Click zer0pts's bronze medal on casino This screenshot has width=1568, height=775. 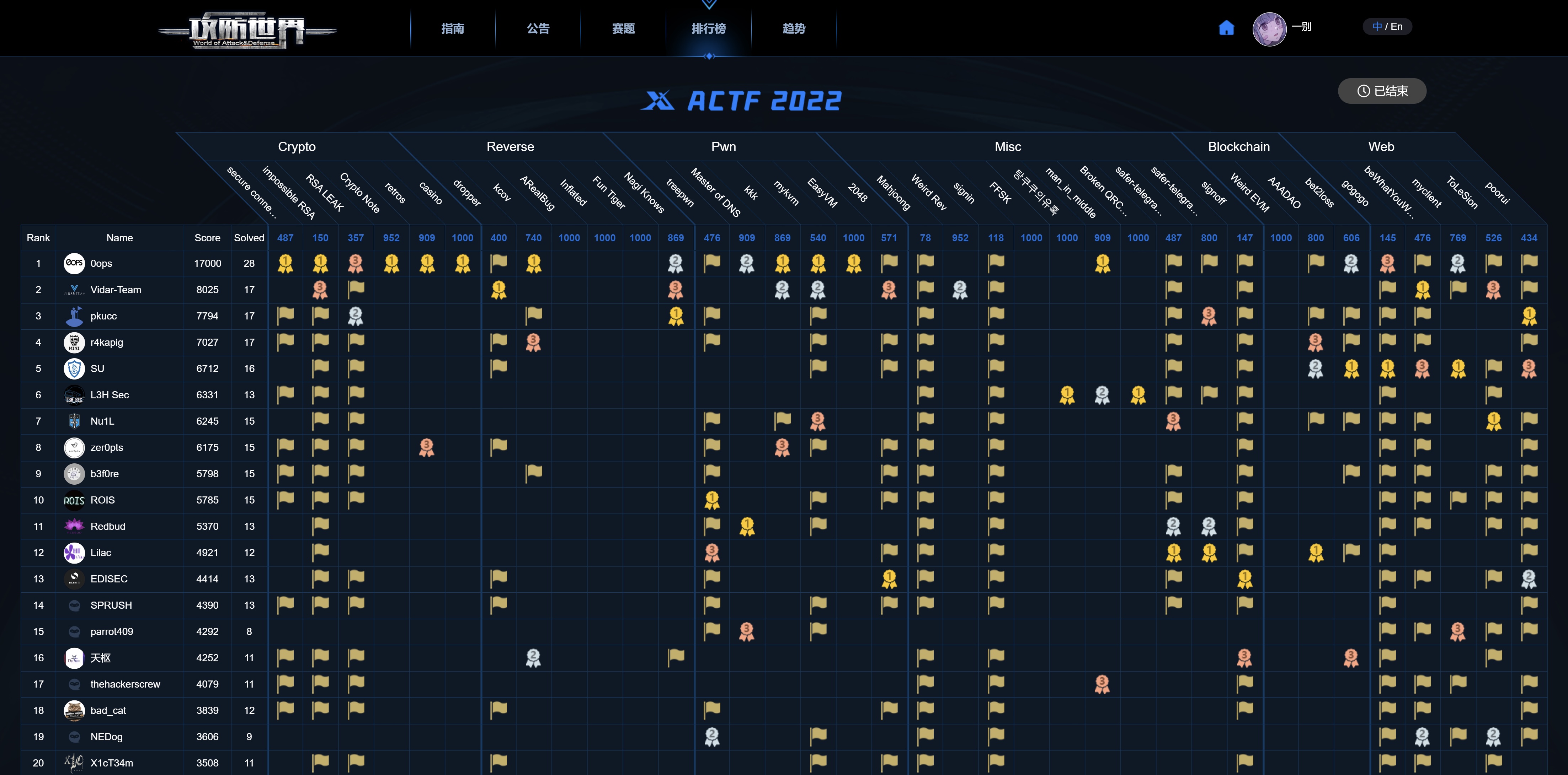pyautogui.click(x=427, y=448)
